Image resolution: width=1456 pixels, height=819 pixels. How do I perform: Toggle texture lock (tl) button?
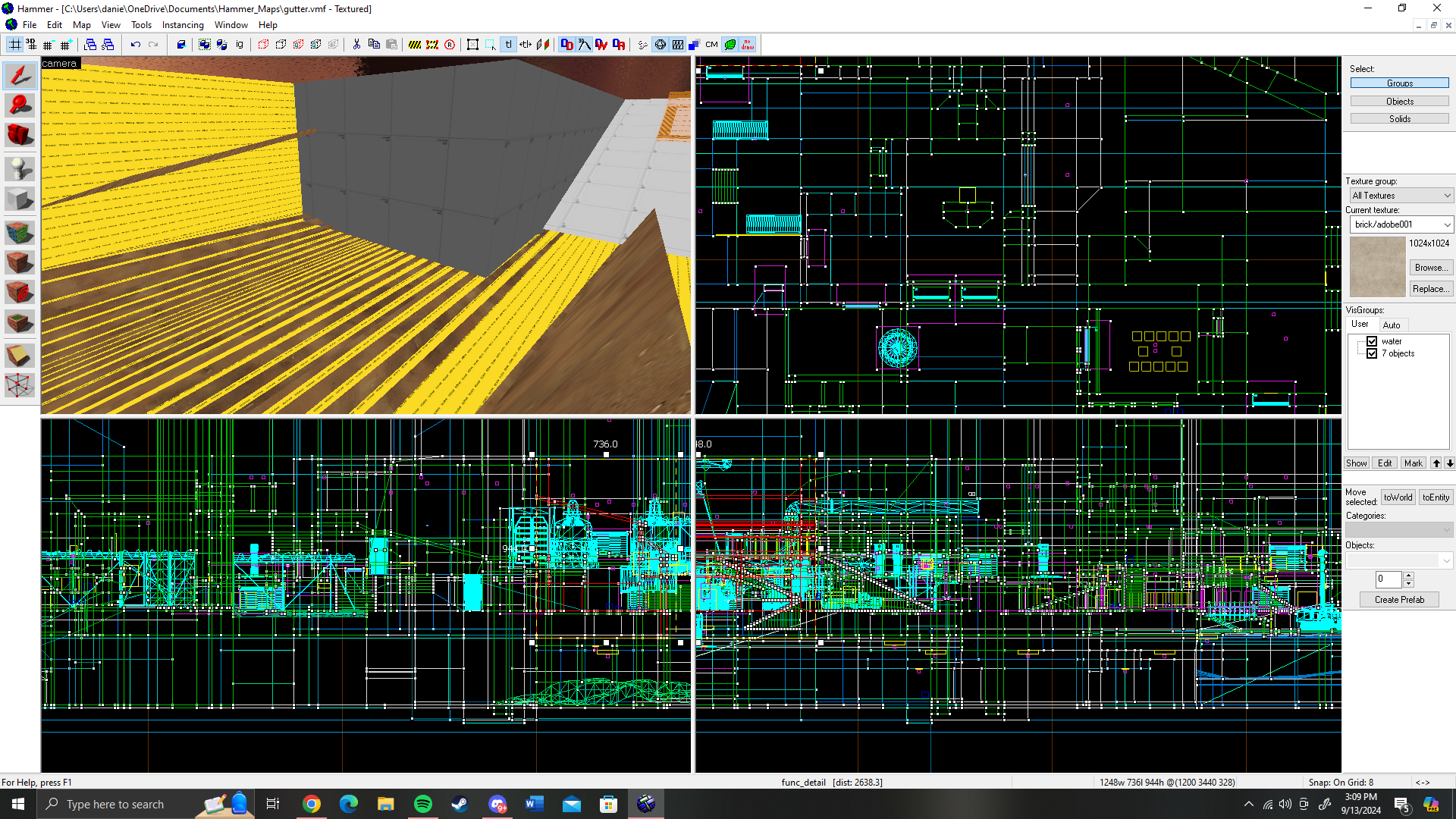(x=508, y=45)
